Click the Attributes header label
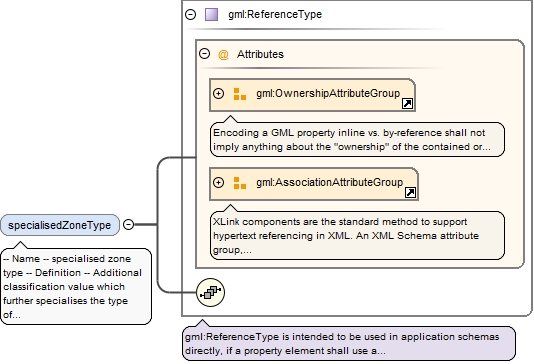534x364 pixels. click(x=261, y=54)
